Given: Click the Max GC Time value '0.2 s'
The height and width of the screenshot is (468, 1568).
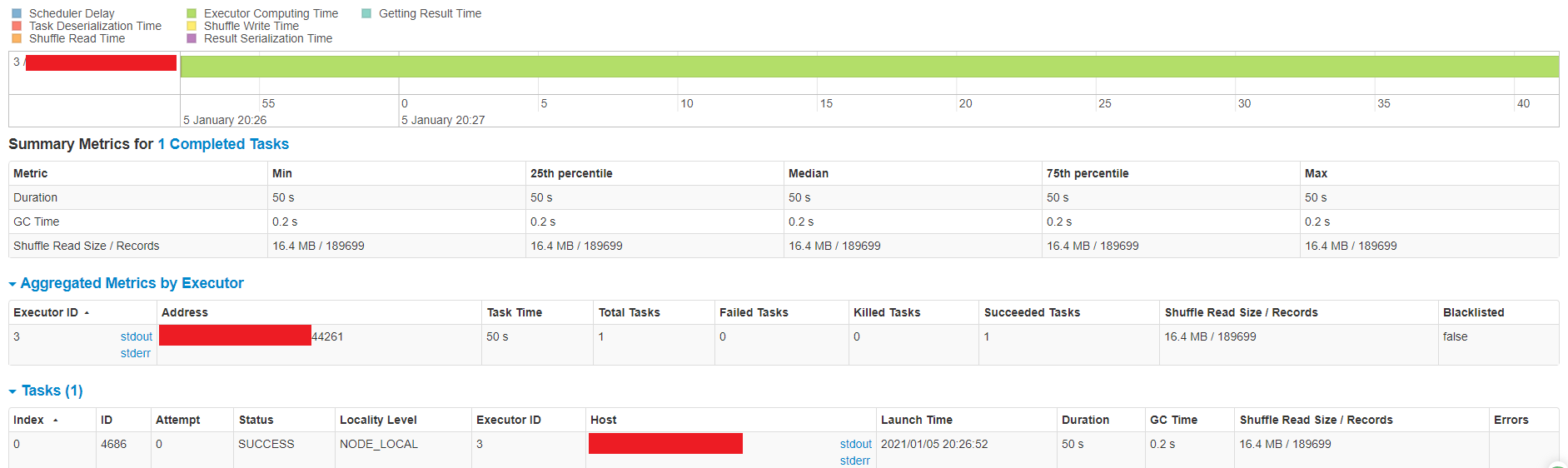Looking at the screenshot, I should pyautogui.click(x=1317, y=222).
